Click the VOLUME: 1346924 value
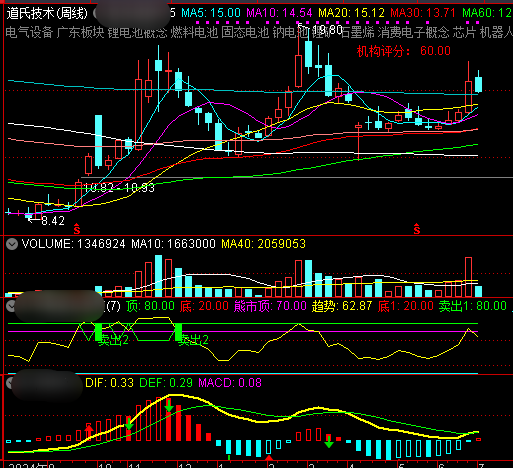Image resolution: width=513 pixels, height=468 pixels. [73, 244]
